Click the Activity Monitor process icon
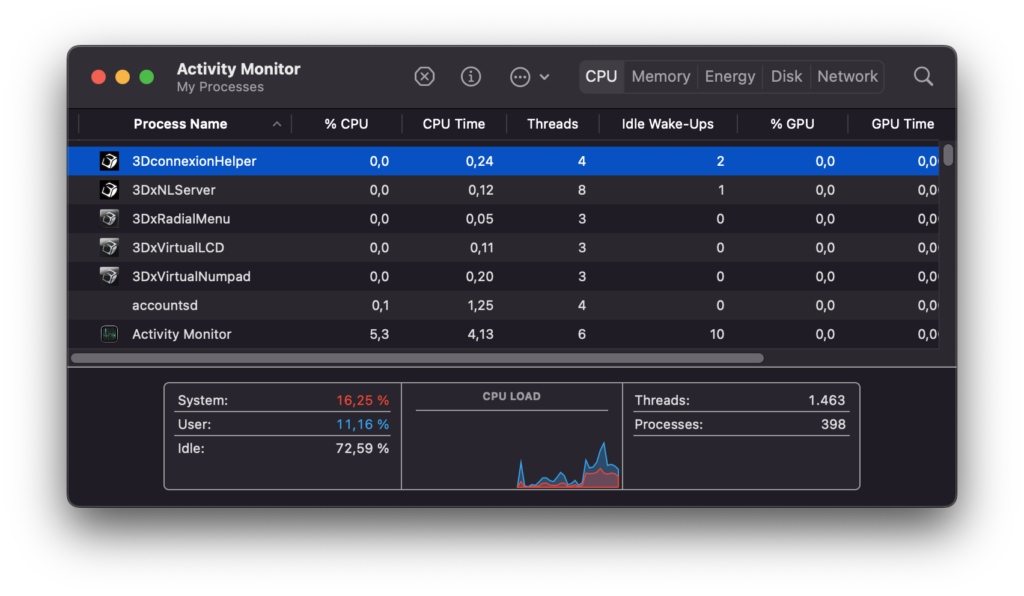1024x596 pixels. point(109,334)
